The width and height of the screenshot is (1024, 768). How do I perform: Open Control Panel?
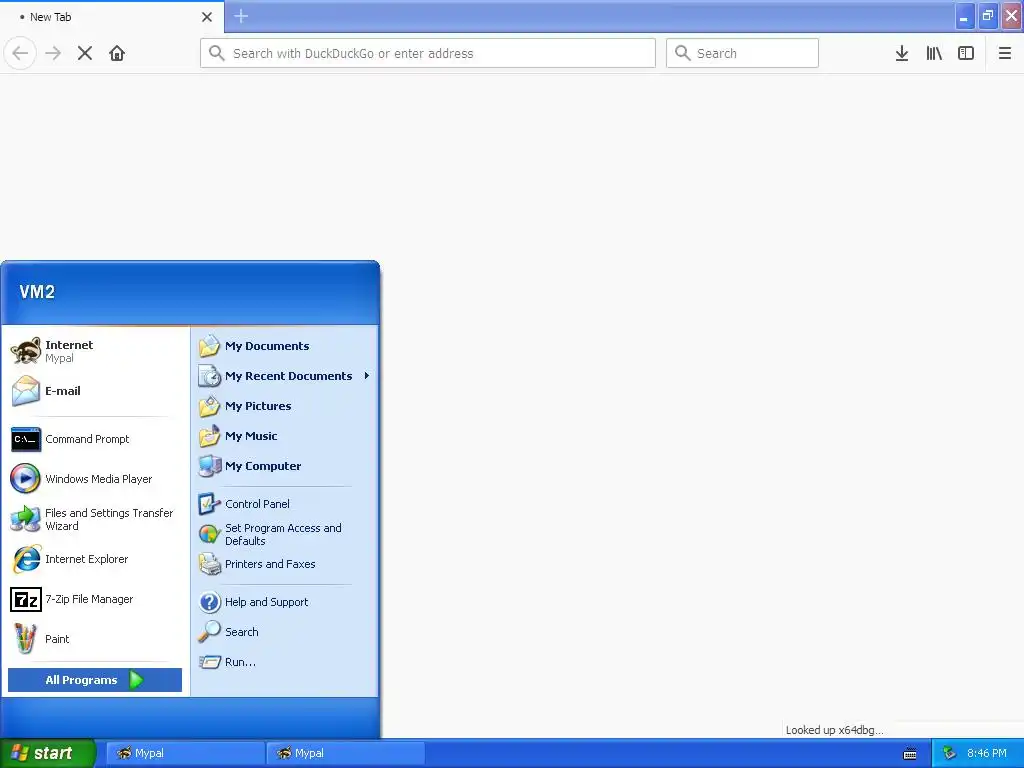tap(284, 504)
